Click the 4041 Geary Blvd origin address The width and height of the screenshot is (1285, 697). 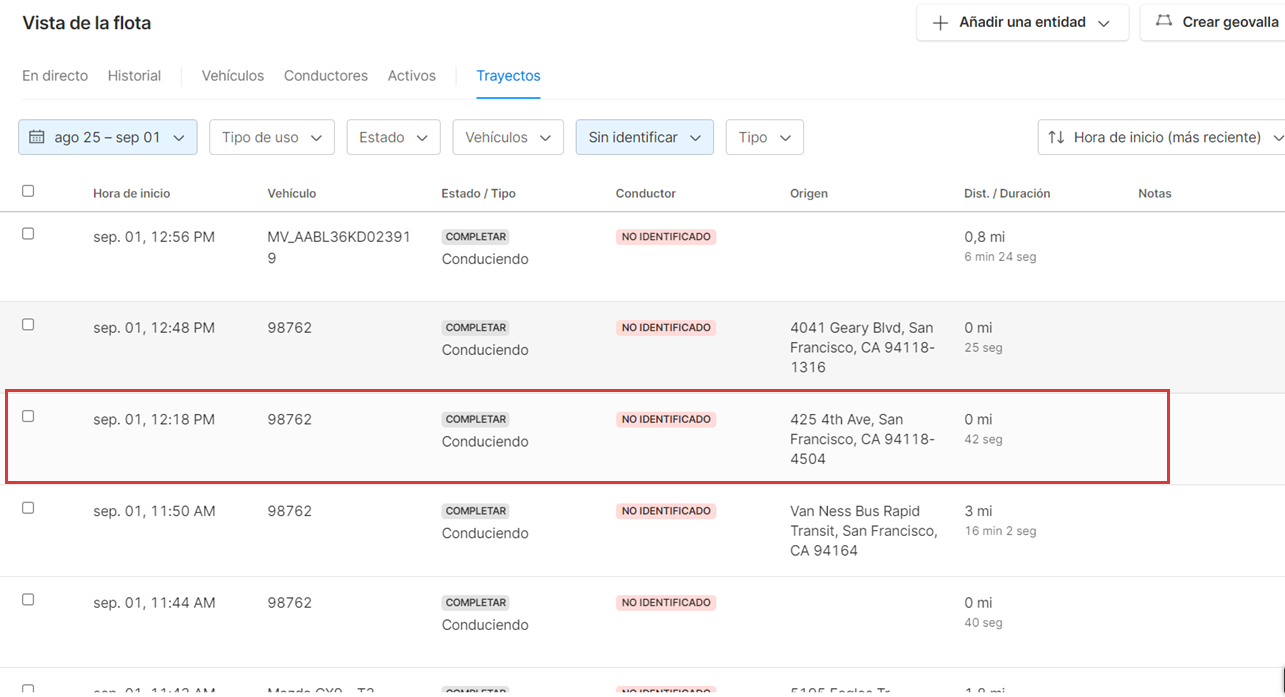[x=862, y=347]
